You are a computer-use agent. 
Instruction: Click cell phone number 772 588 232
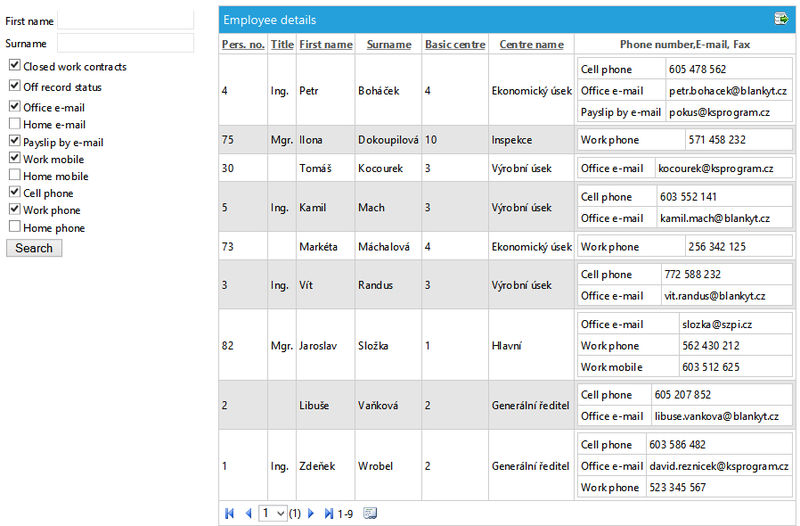click(x=692, y=274)
